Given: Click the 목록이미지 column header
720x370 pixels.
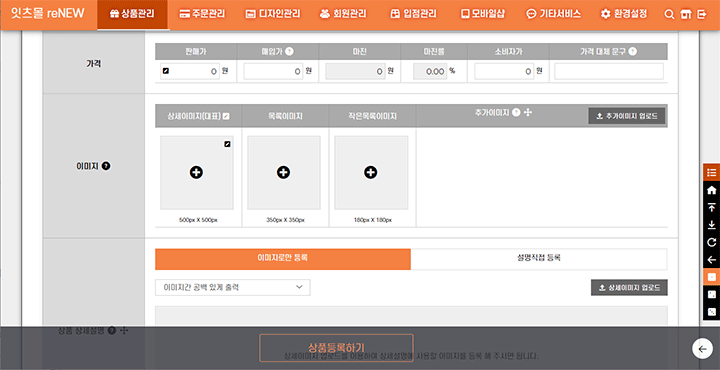Looking at the screenshot, I should 286,116.
